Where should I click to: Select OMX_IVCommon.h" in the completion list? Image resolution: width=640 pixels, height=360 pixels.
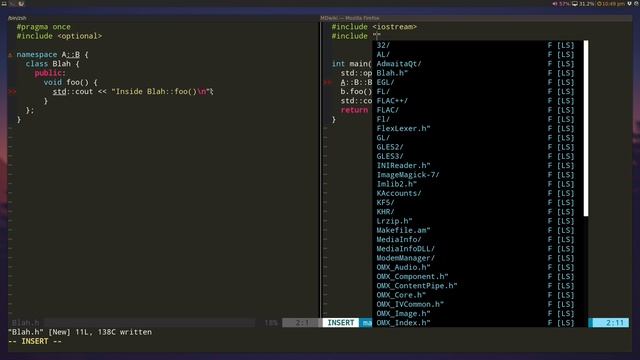pos(478,304)
